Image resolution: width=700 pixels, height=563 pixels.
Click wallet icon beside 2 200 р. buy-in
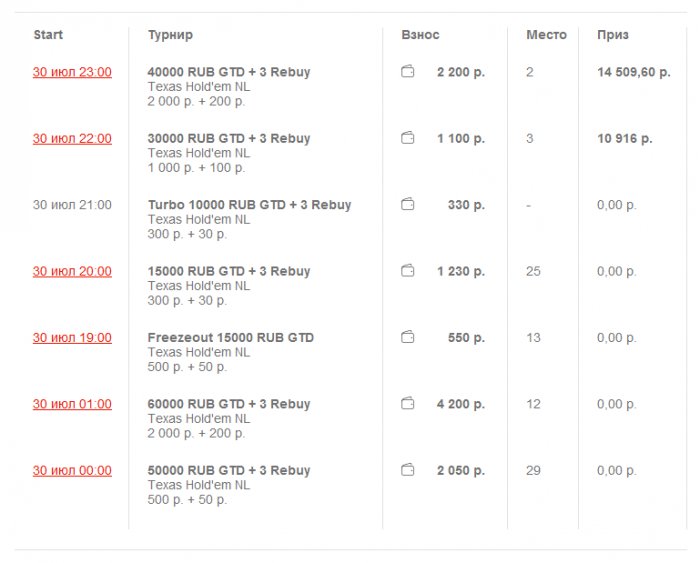(x=408, y=72)
